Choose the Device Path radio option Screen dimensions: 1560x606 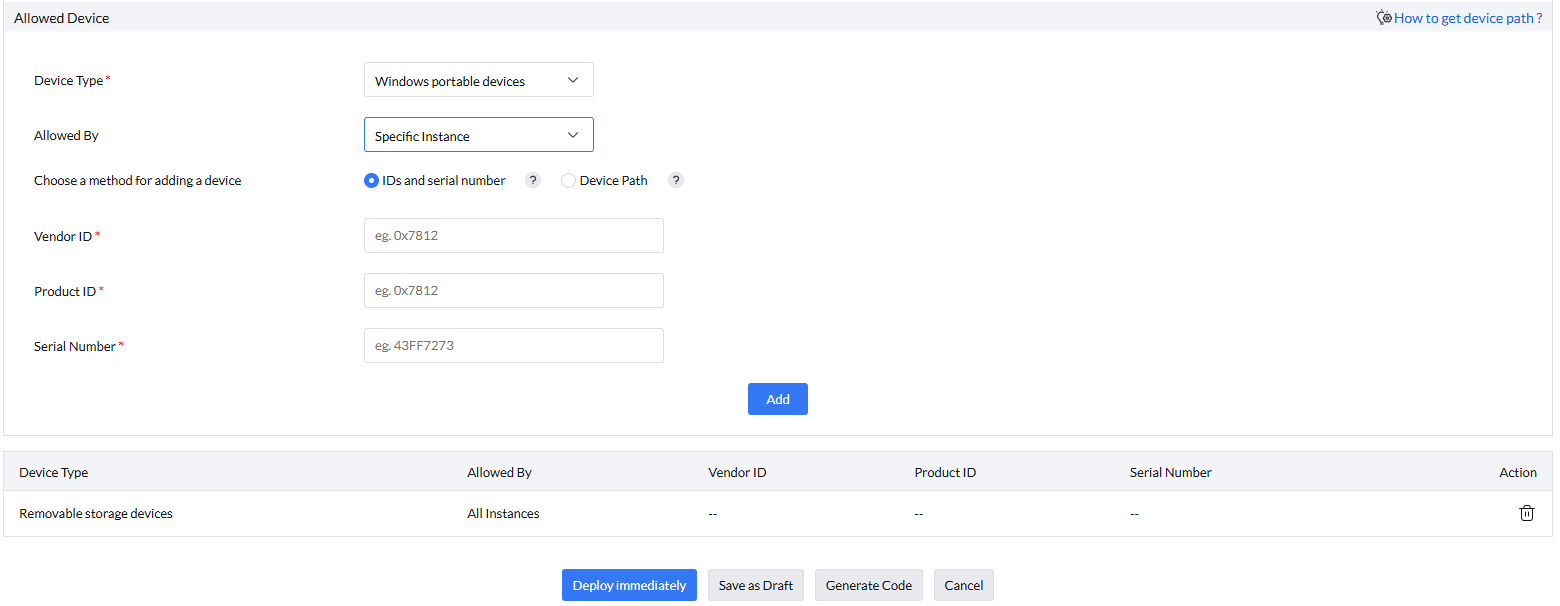[x=569, y=181]
